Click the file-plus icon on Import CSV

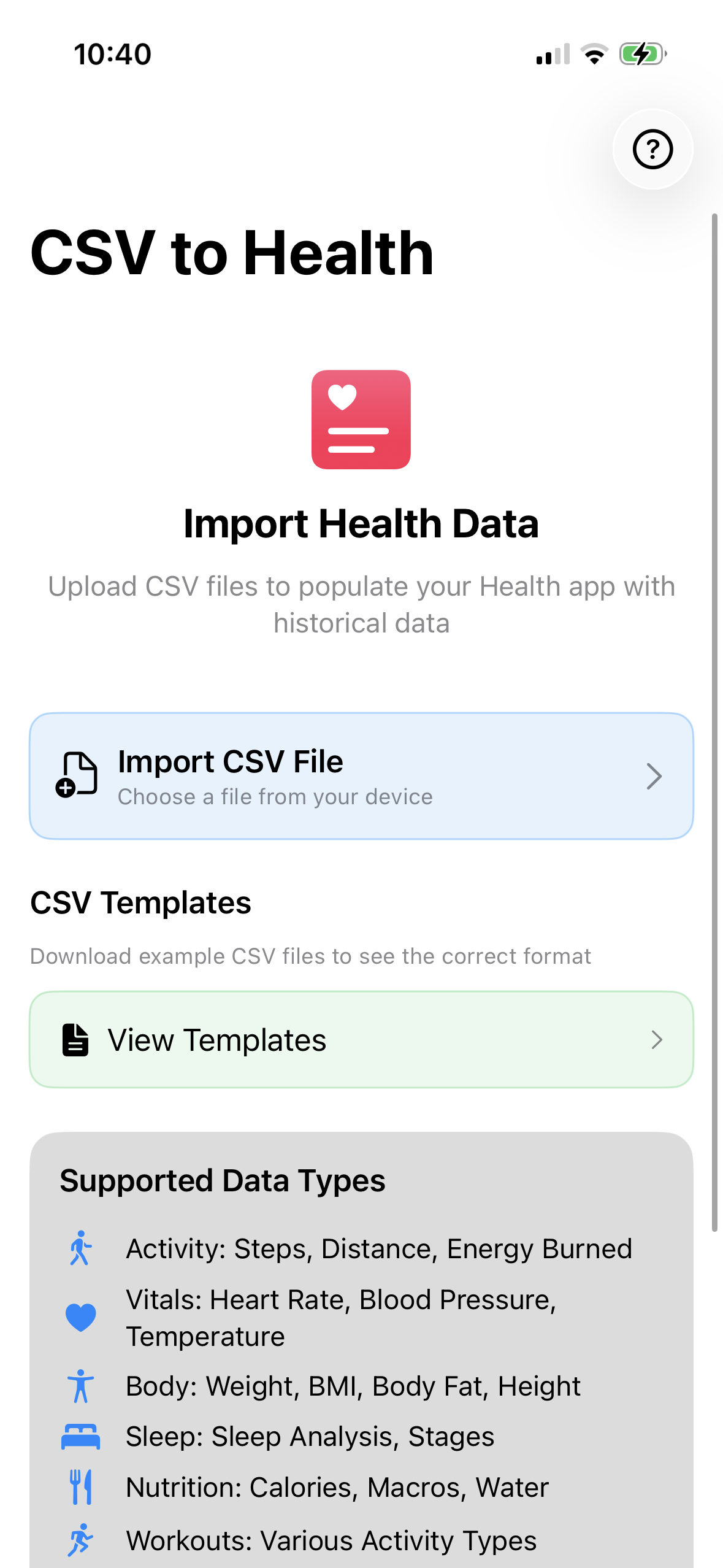pos(77,775)
